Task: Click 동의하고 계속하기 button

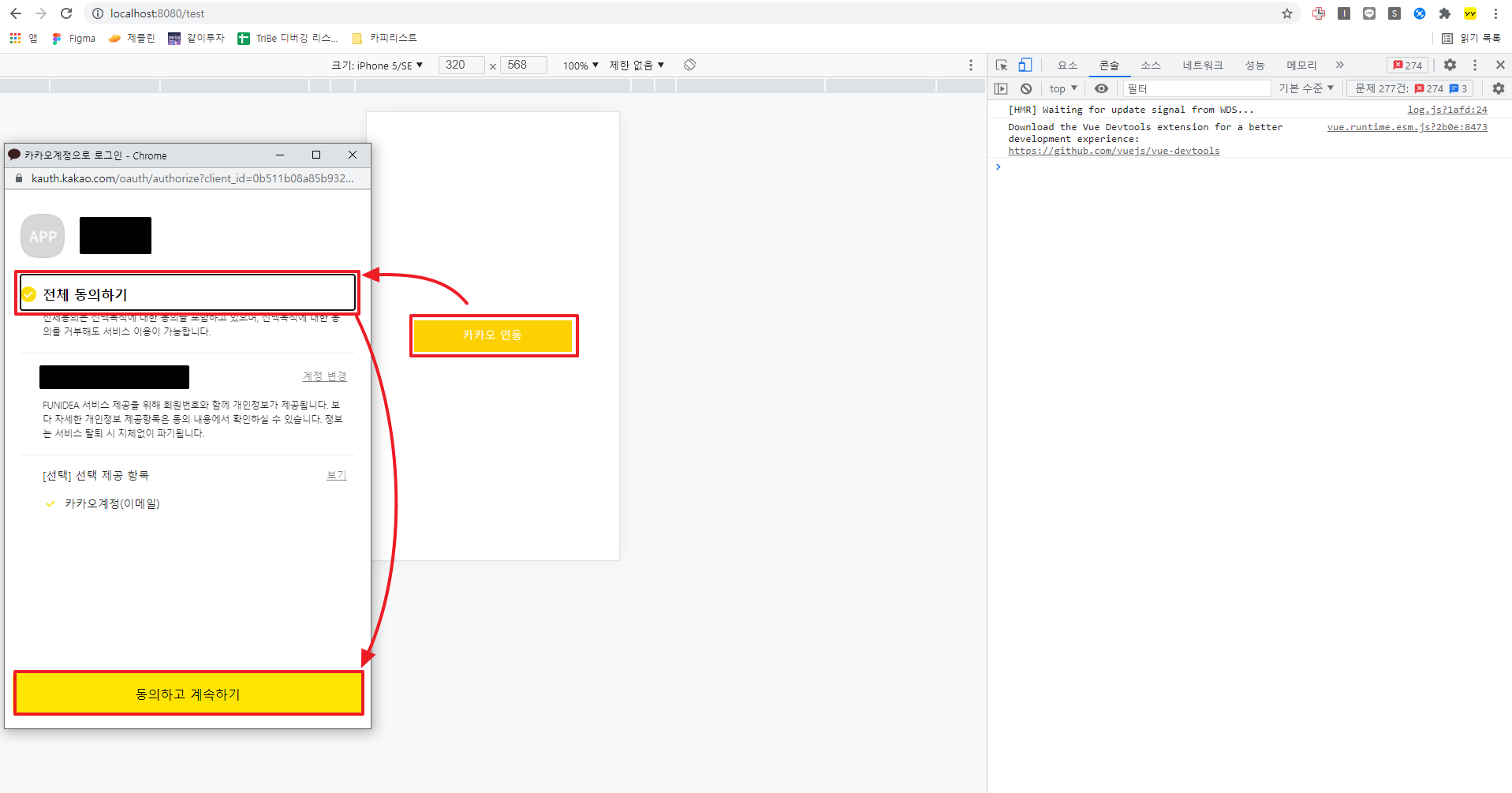Action: tap(188, 694)
